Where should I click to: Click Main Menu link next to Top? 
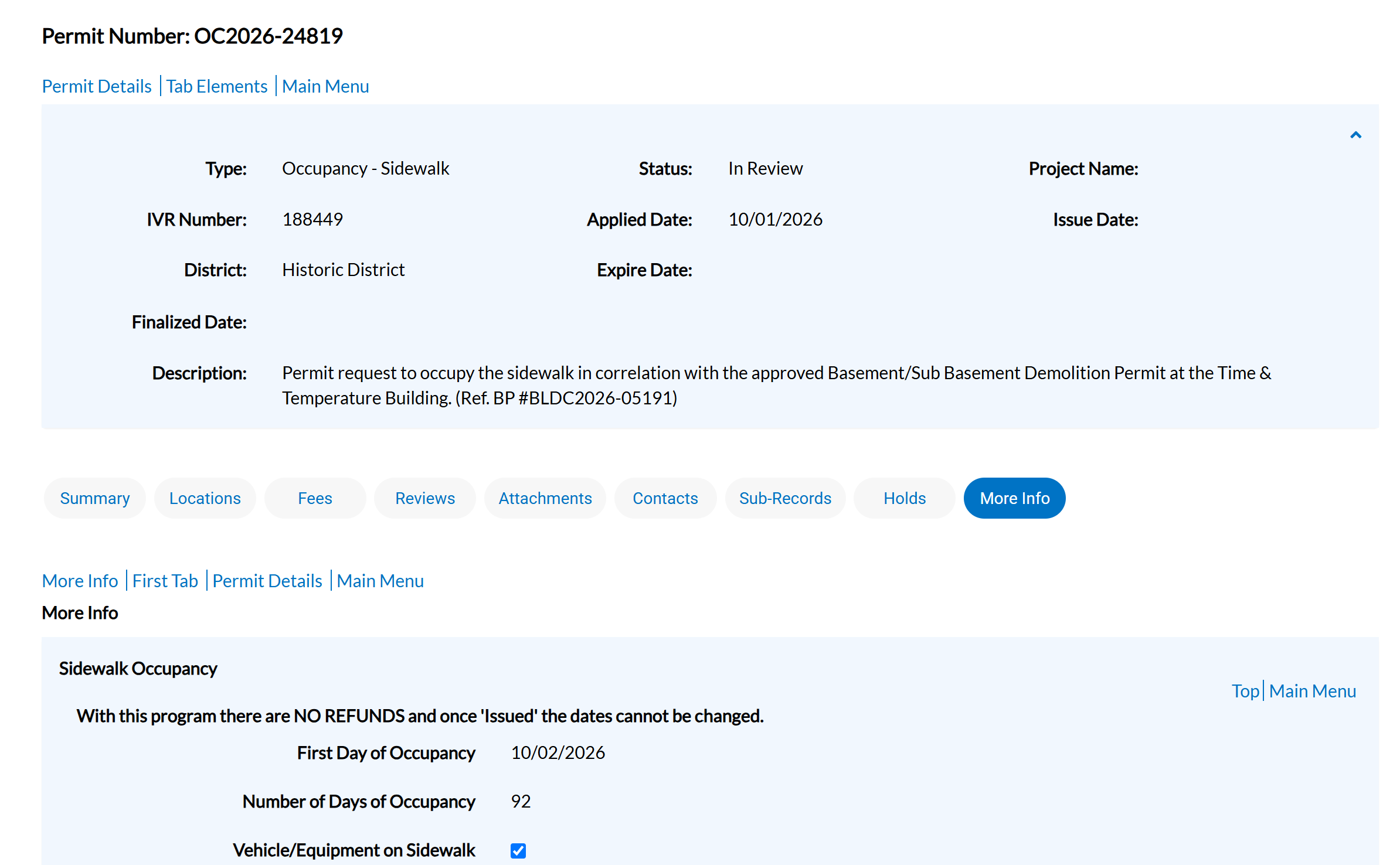point(1313,691)
